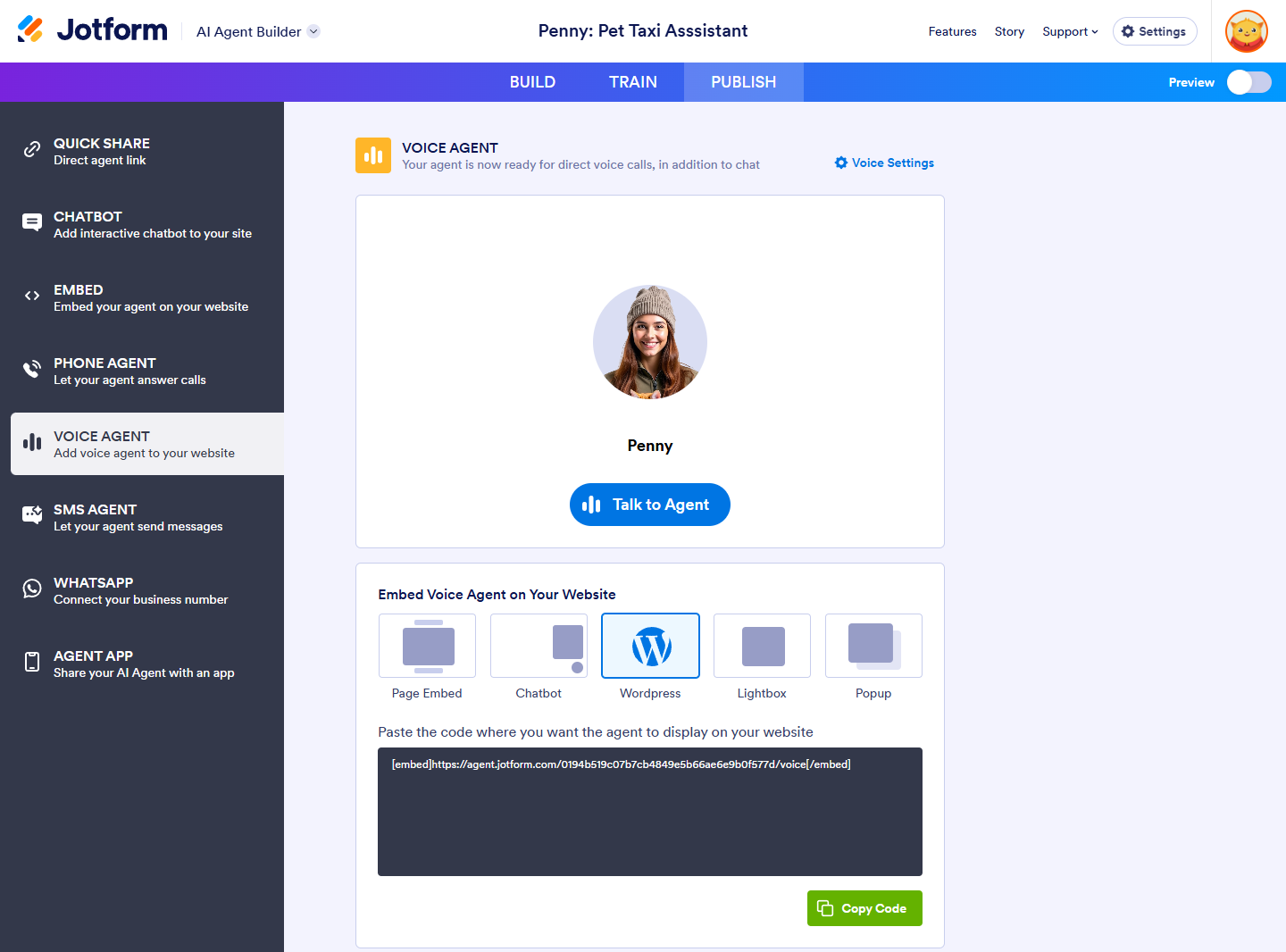The height and width of the screenshot is (952, 1286).
Task: Click the agent name Penny under avatar
Action: coord(650,446)
